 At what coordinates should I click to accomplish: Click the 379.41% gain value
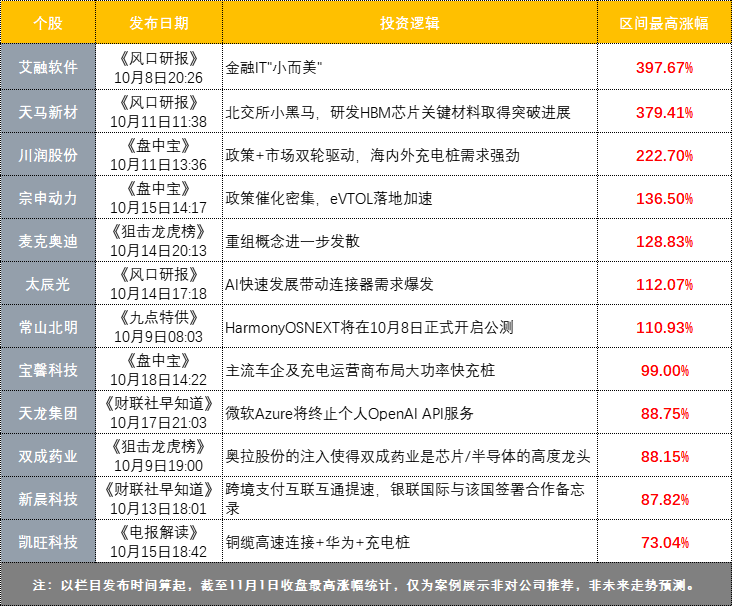coord(664,113)
